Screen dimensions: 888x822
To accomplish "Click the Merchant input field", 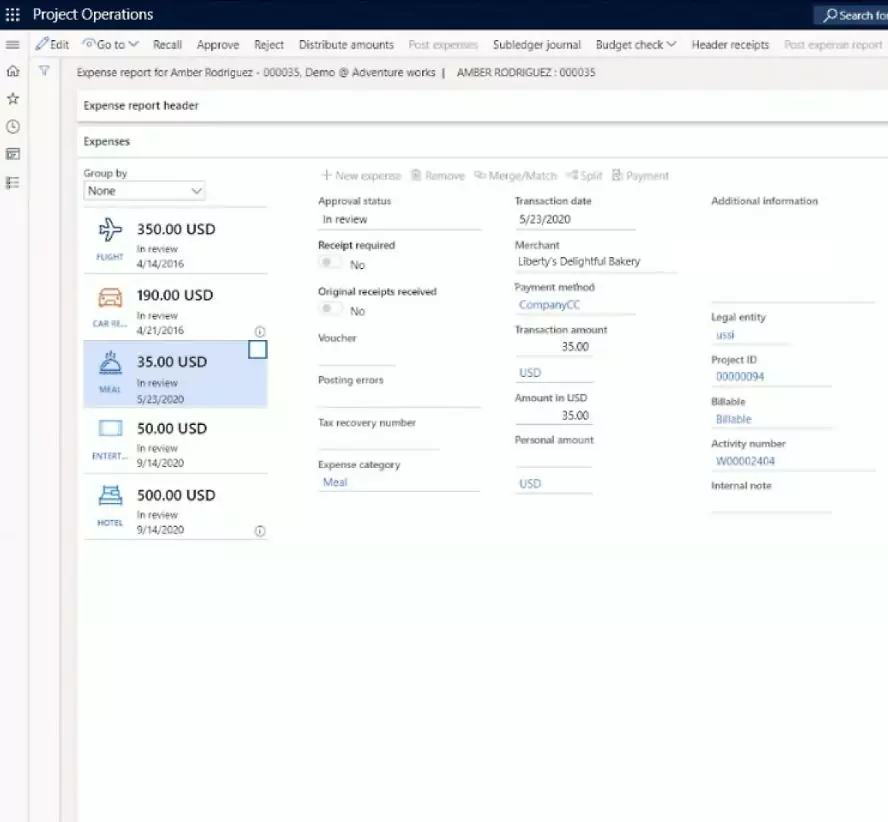I will (595, 262).
